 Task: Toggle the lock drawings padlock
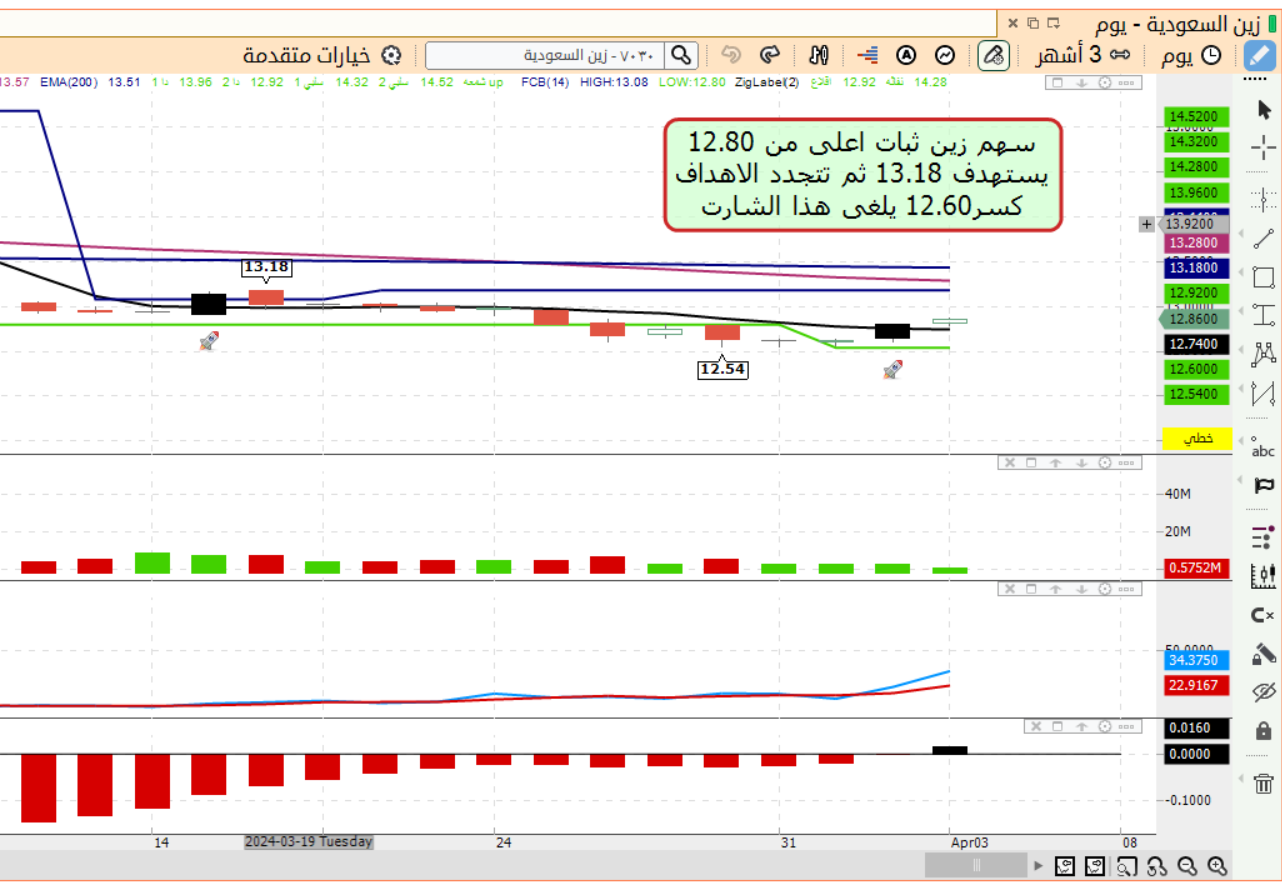click(x=1263, y=731)
